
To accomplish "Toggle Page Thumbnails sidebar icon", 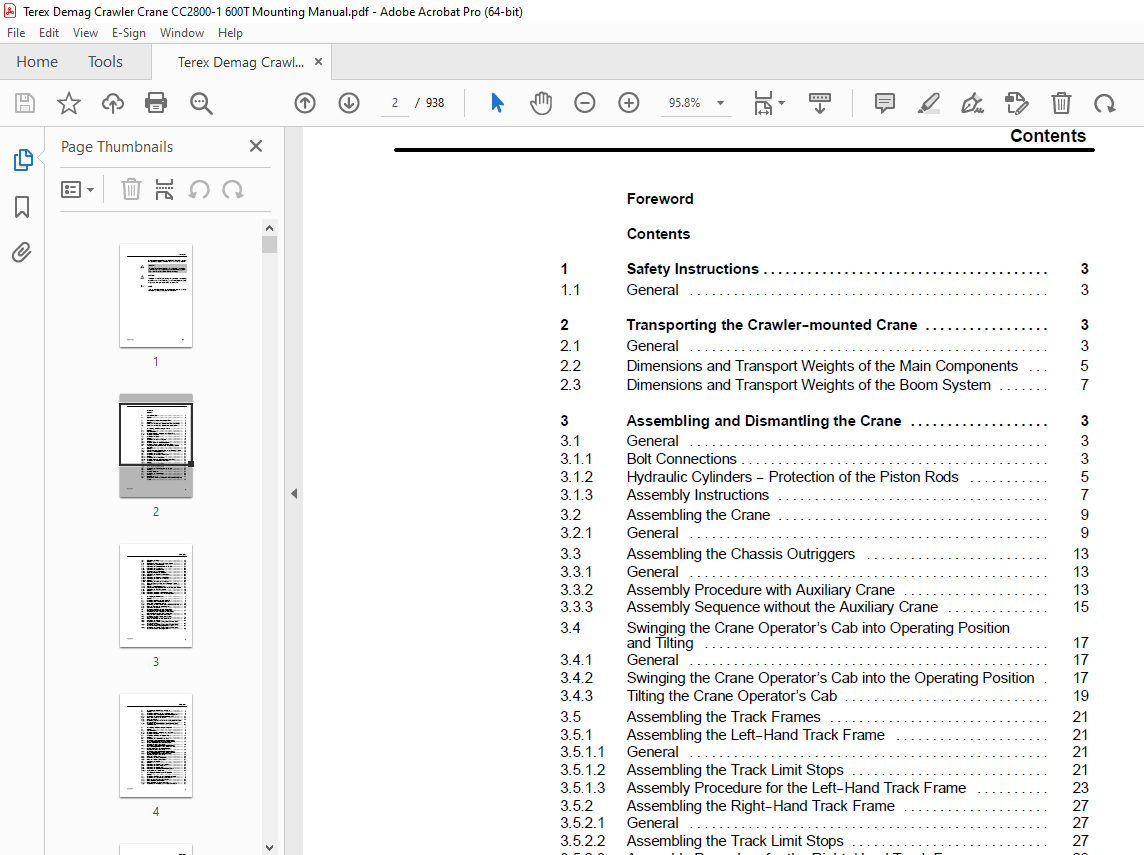I will (x=23, y=160).
